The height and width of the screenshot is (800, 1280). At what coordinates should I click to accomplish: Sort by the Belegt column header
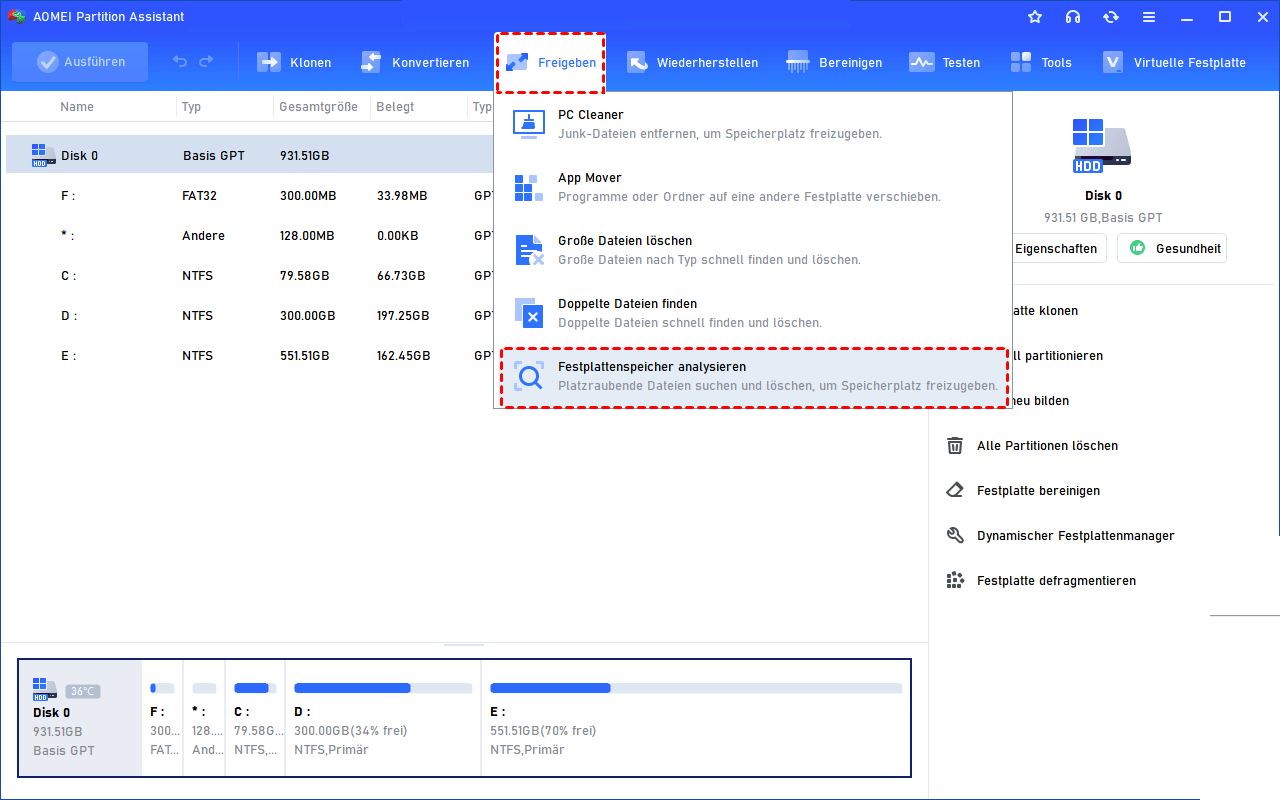[x=395, y=107]
